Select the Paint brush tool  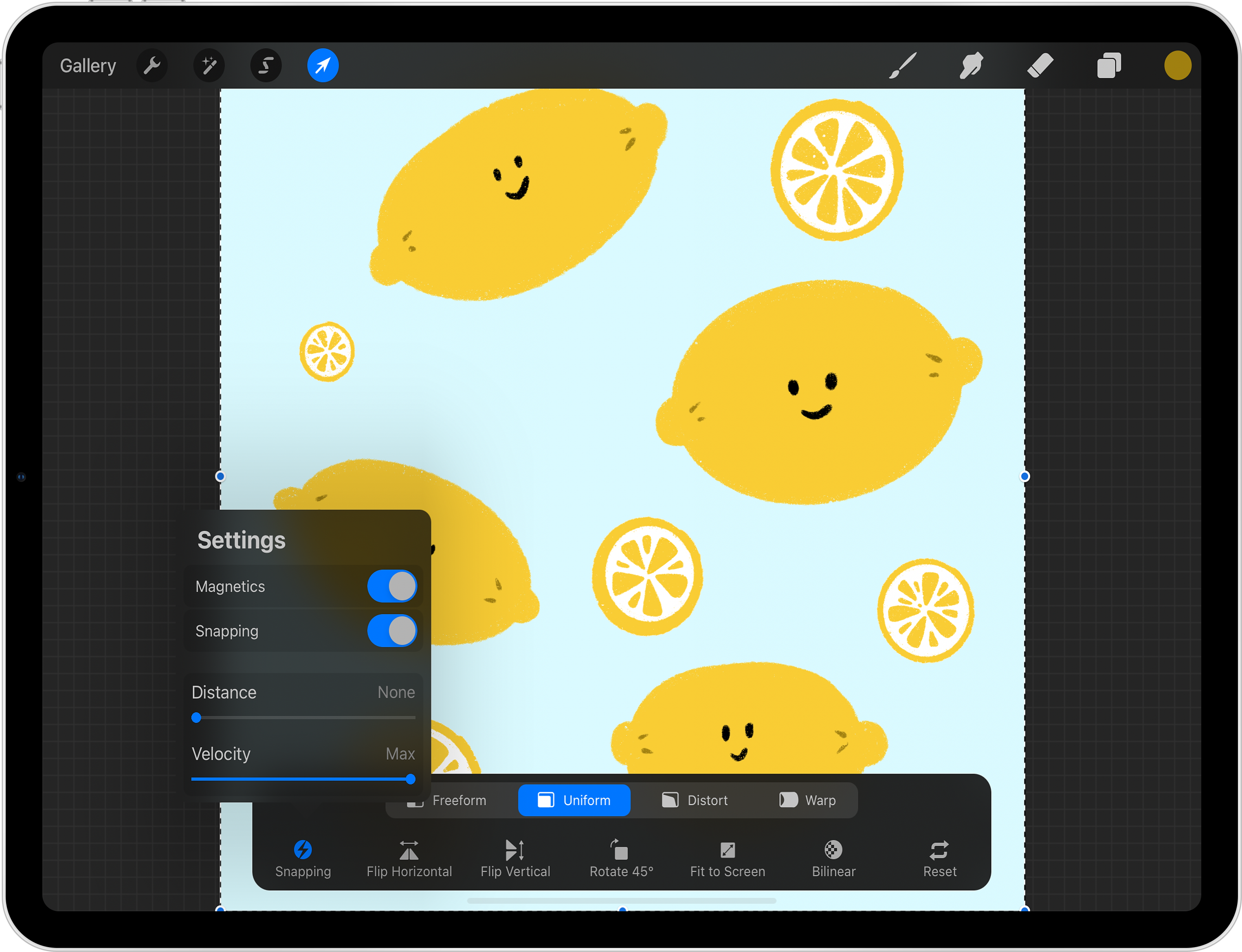click(903, 66)
